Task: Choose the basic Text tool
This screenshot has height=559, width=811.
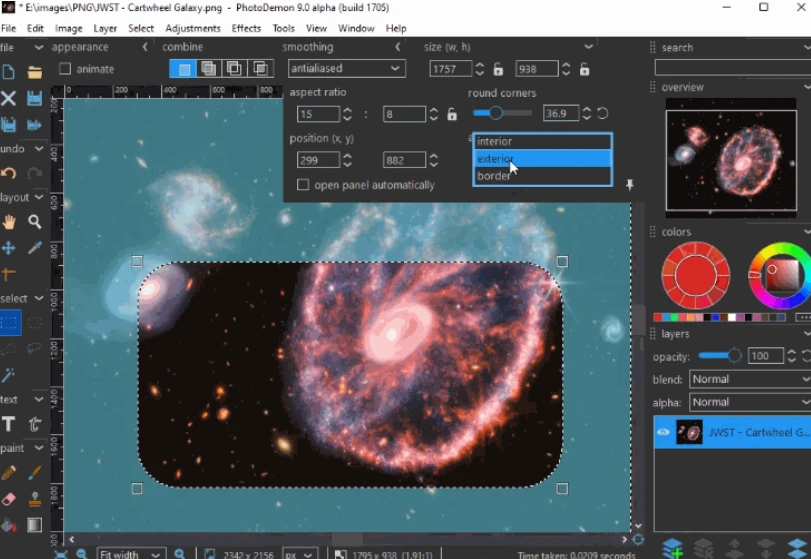Action: 9,424
